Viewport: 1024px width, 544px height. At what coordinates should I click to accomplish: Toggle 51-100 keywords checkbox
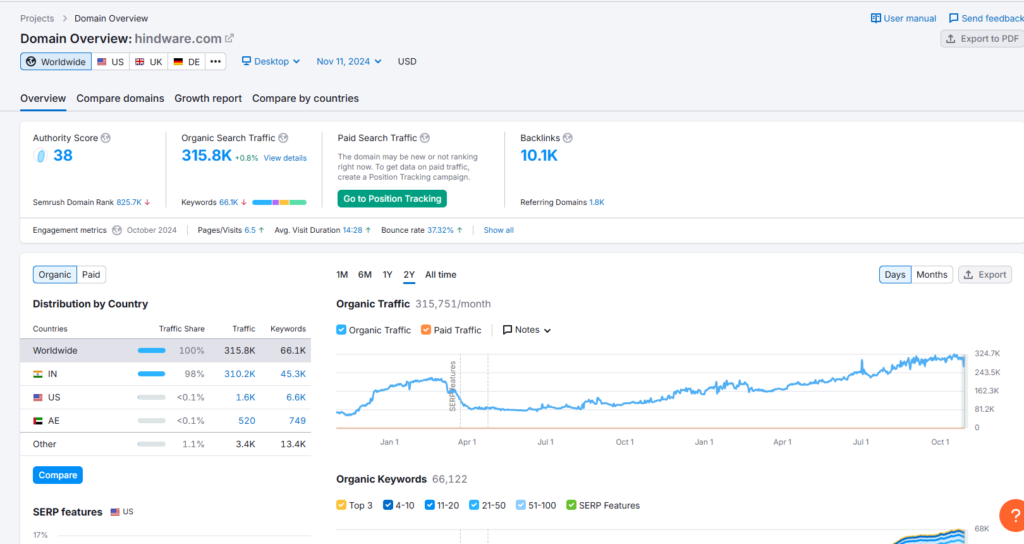520,505
